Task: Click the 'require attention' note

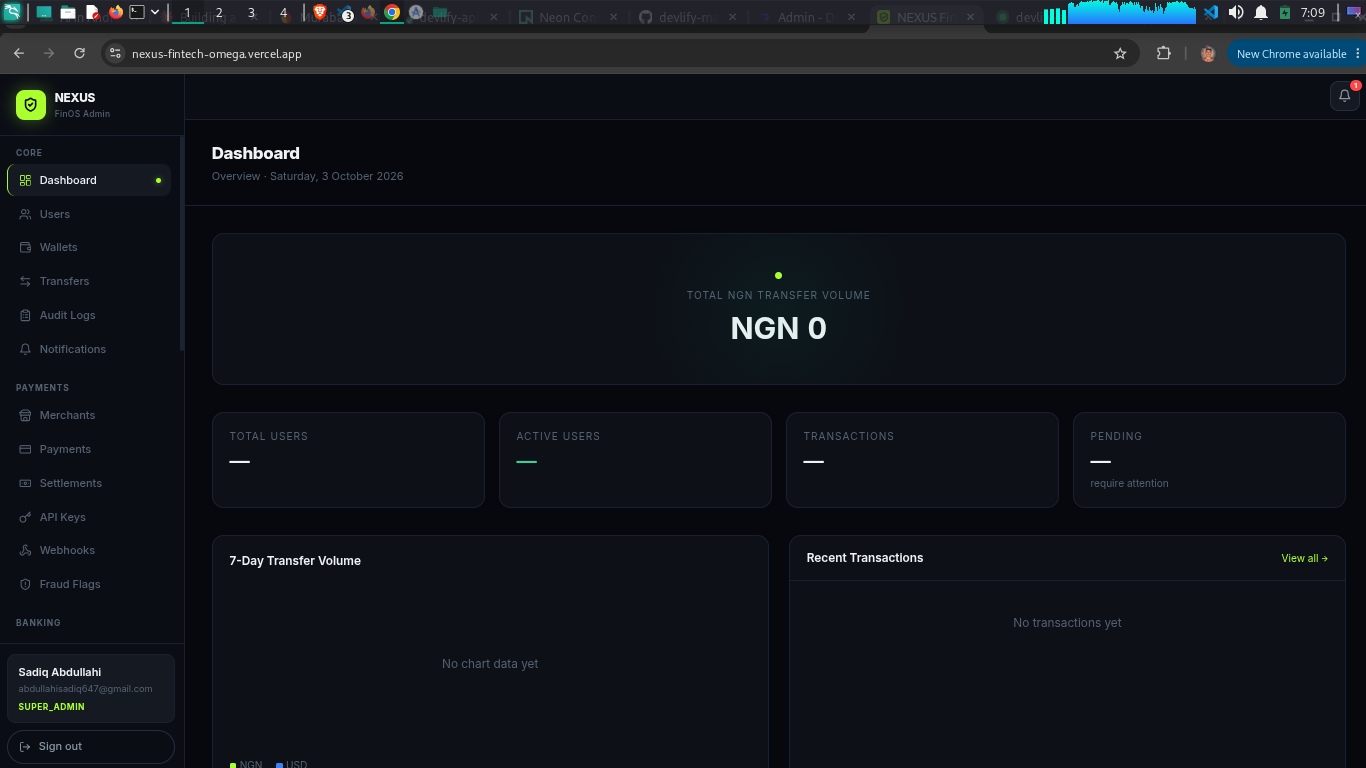Action: [1129, 483]
